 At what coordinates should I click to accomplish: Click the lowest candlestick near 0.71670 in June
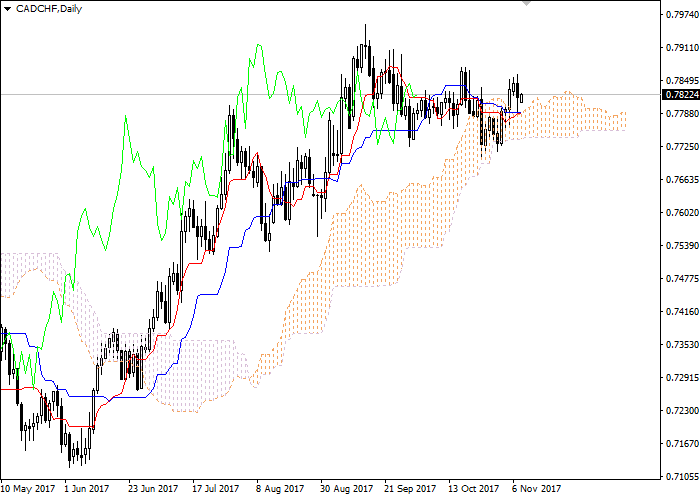70,452
